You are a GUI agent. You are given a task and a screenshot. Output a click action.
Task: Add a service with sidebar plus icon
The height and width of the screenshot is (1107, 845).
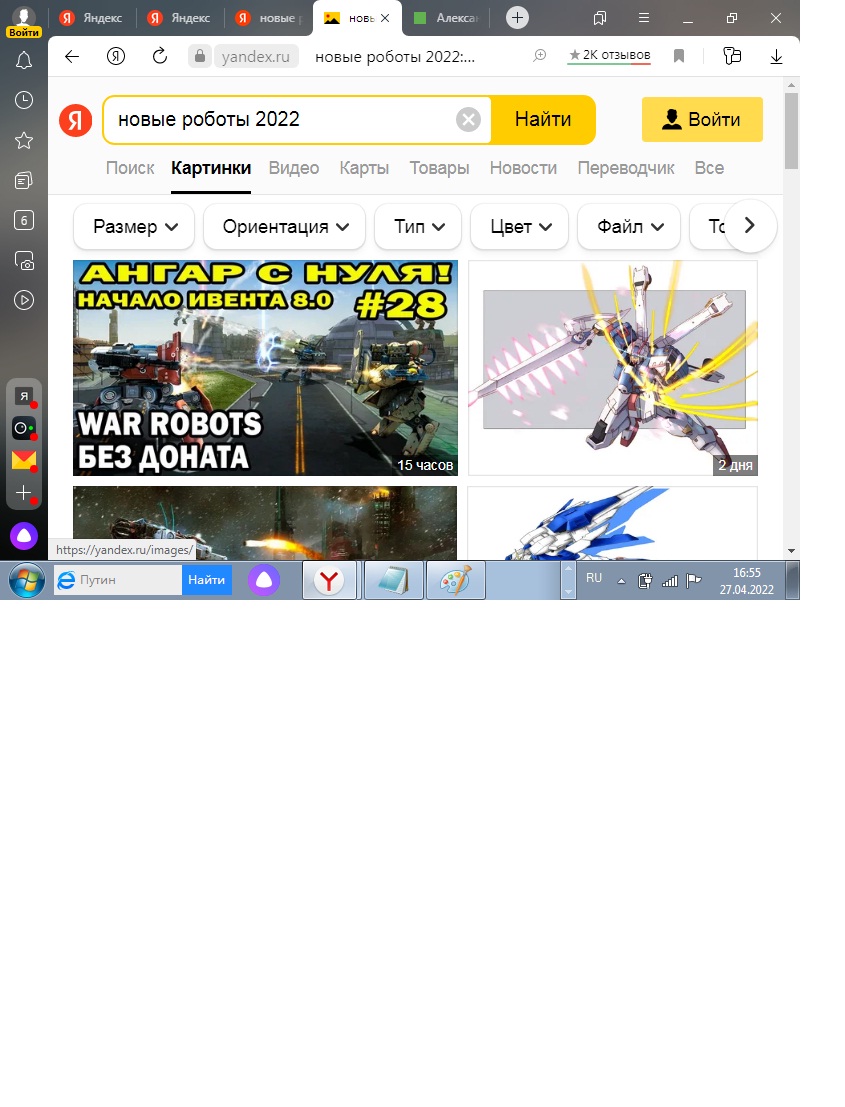click(24, 493)
